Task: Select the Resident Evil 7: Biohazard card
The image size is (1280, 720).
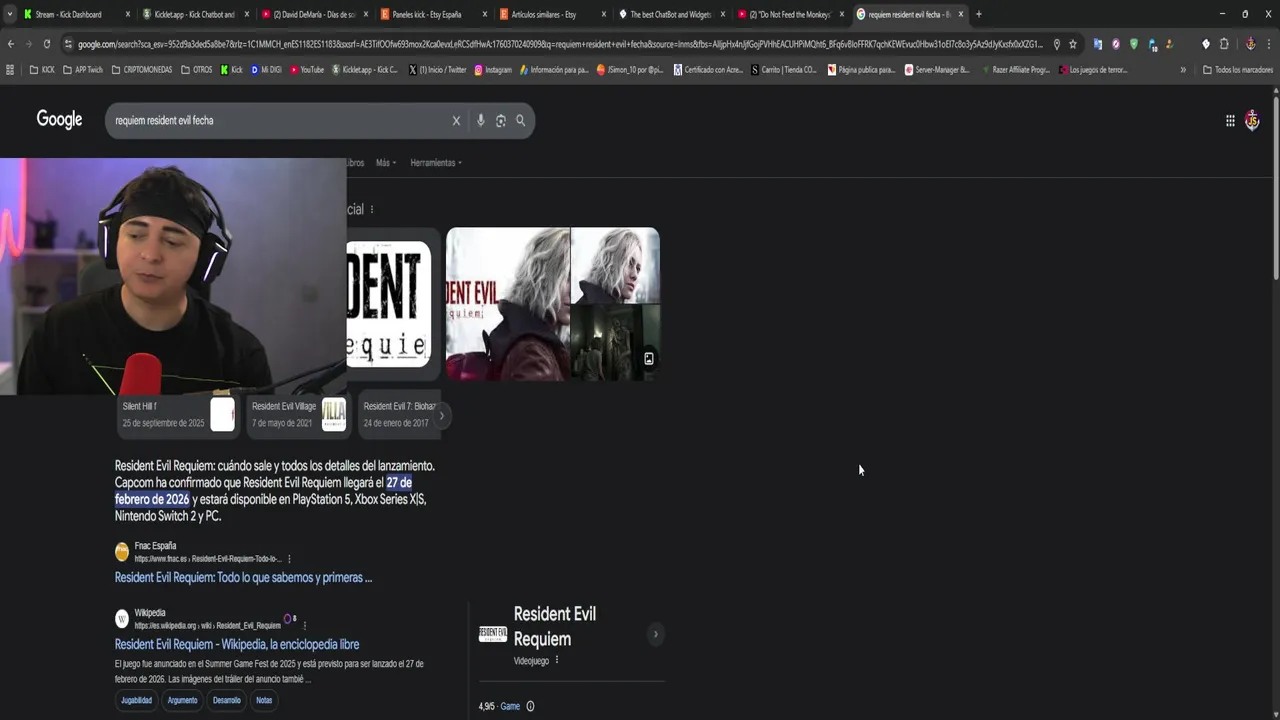Action: click(x=399, y=414)
